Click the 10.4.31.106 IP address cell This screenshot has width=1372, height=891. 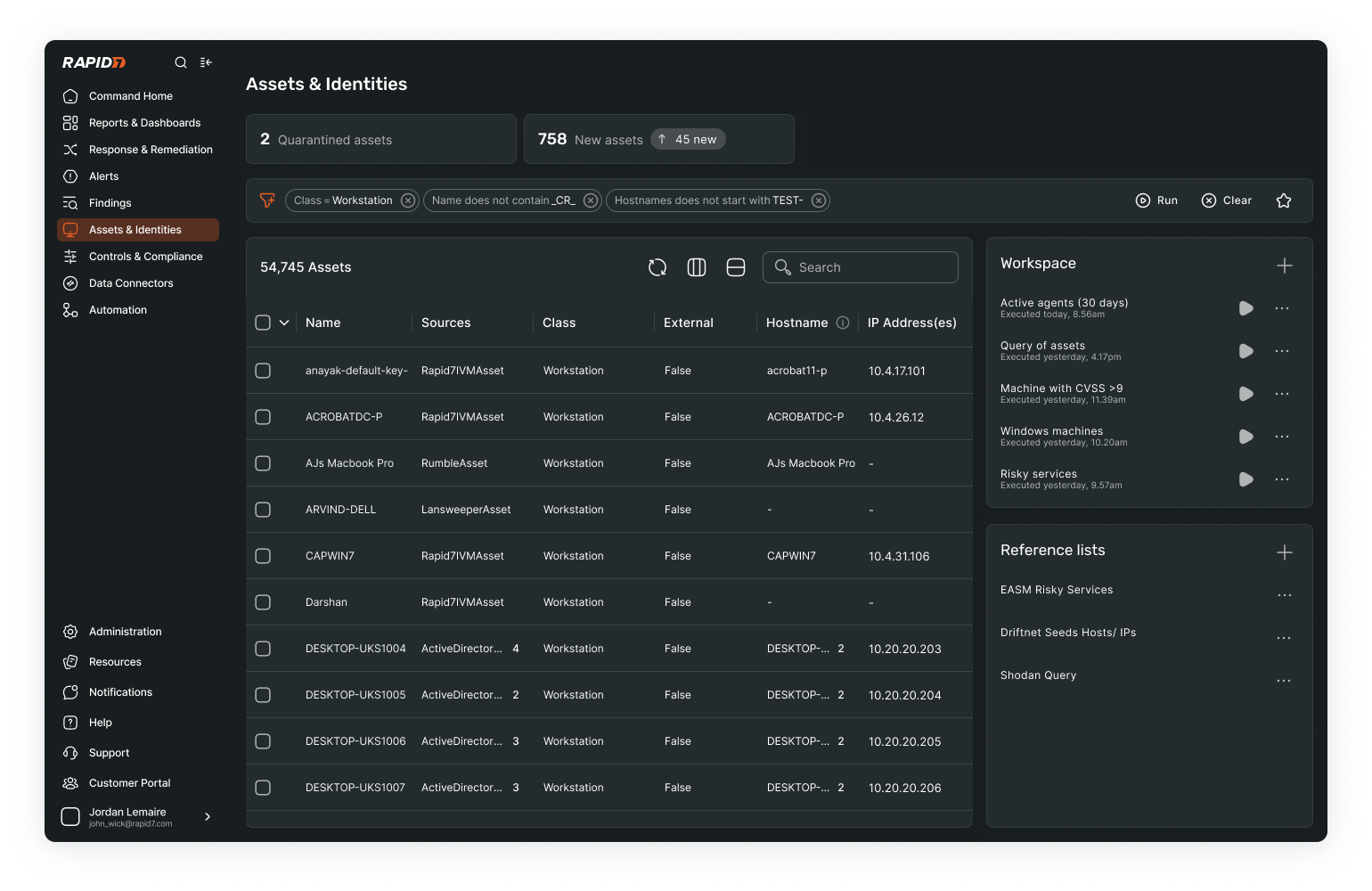tap(899, 556)
